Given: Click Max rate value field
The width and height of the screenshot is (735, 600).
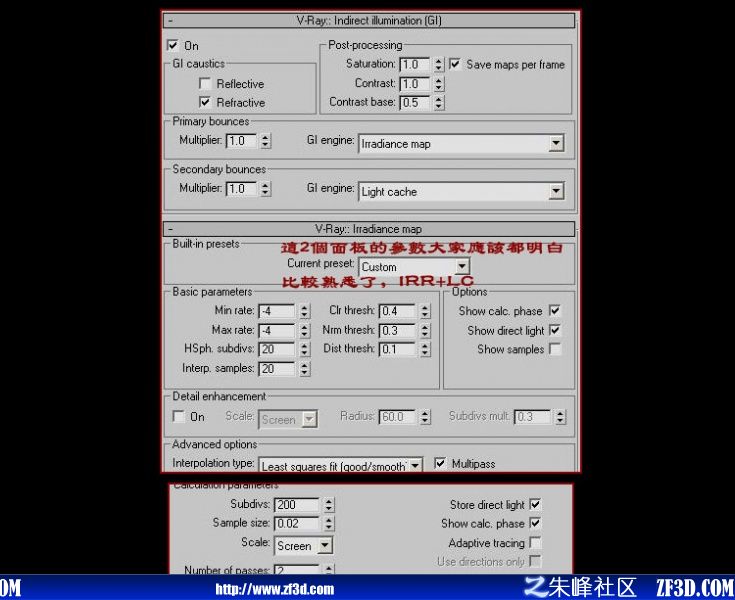Looking at the screenshot, I should tap(277, 330).
